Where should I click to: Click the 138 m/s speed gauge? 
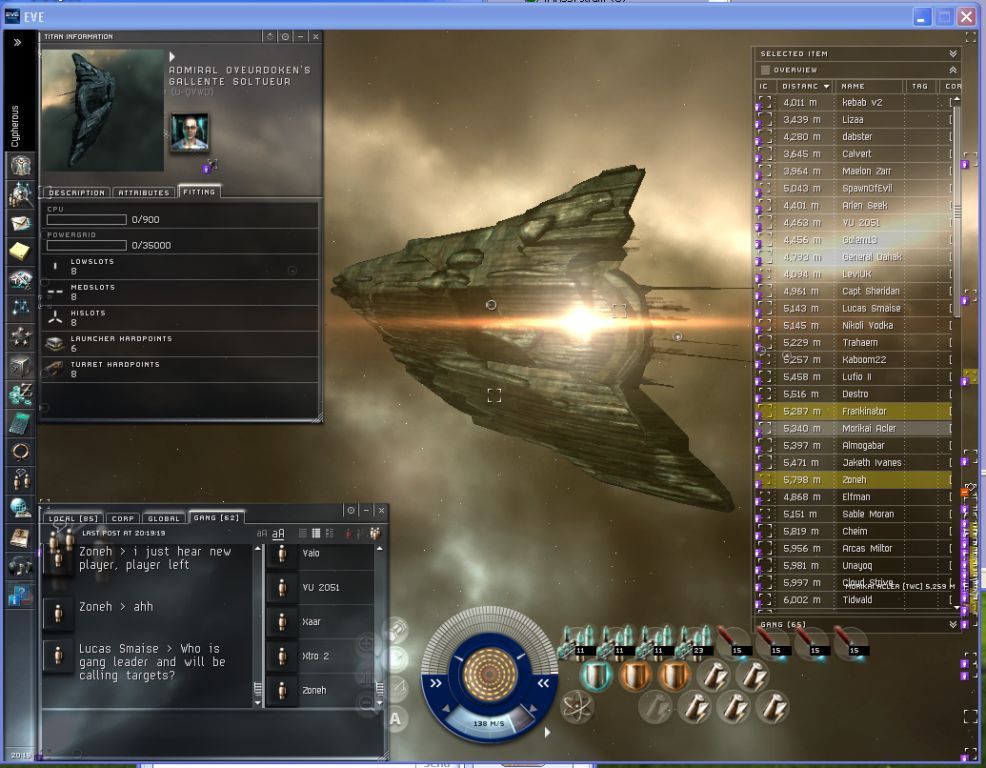tap(489, 723)
